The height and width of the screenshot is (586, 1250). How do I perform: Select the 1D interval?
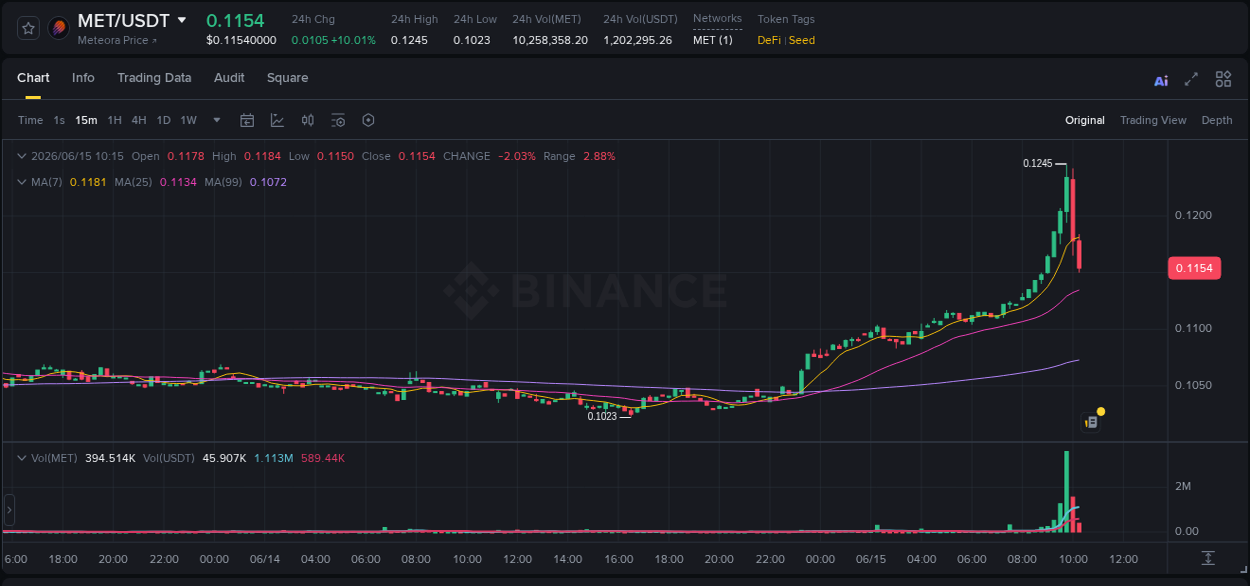point(163,120)
